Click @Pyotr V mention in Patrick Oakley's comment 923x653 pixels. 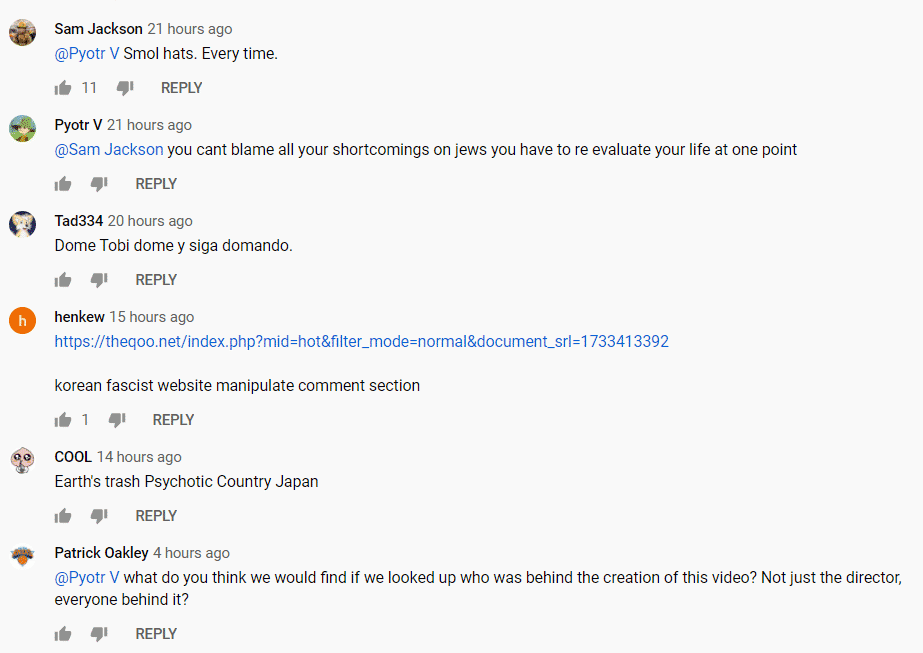coord(87,578)
